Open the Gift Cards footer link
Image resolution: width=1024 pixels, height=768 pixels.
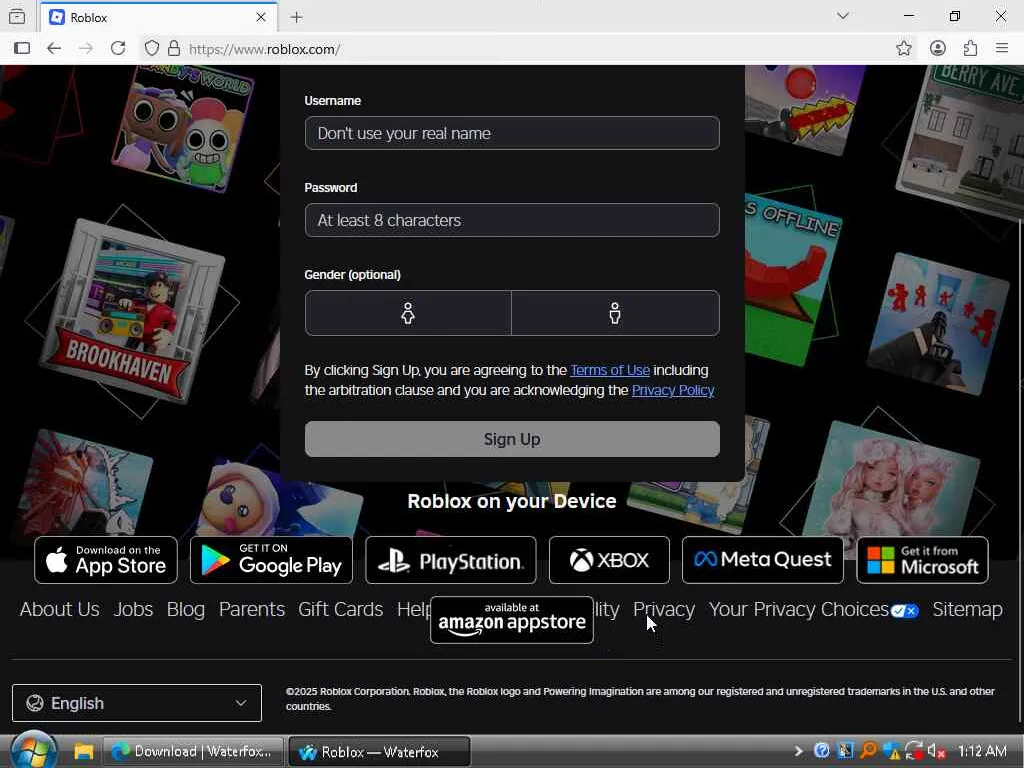340,609
